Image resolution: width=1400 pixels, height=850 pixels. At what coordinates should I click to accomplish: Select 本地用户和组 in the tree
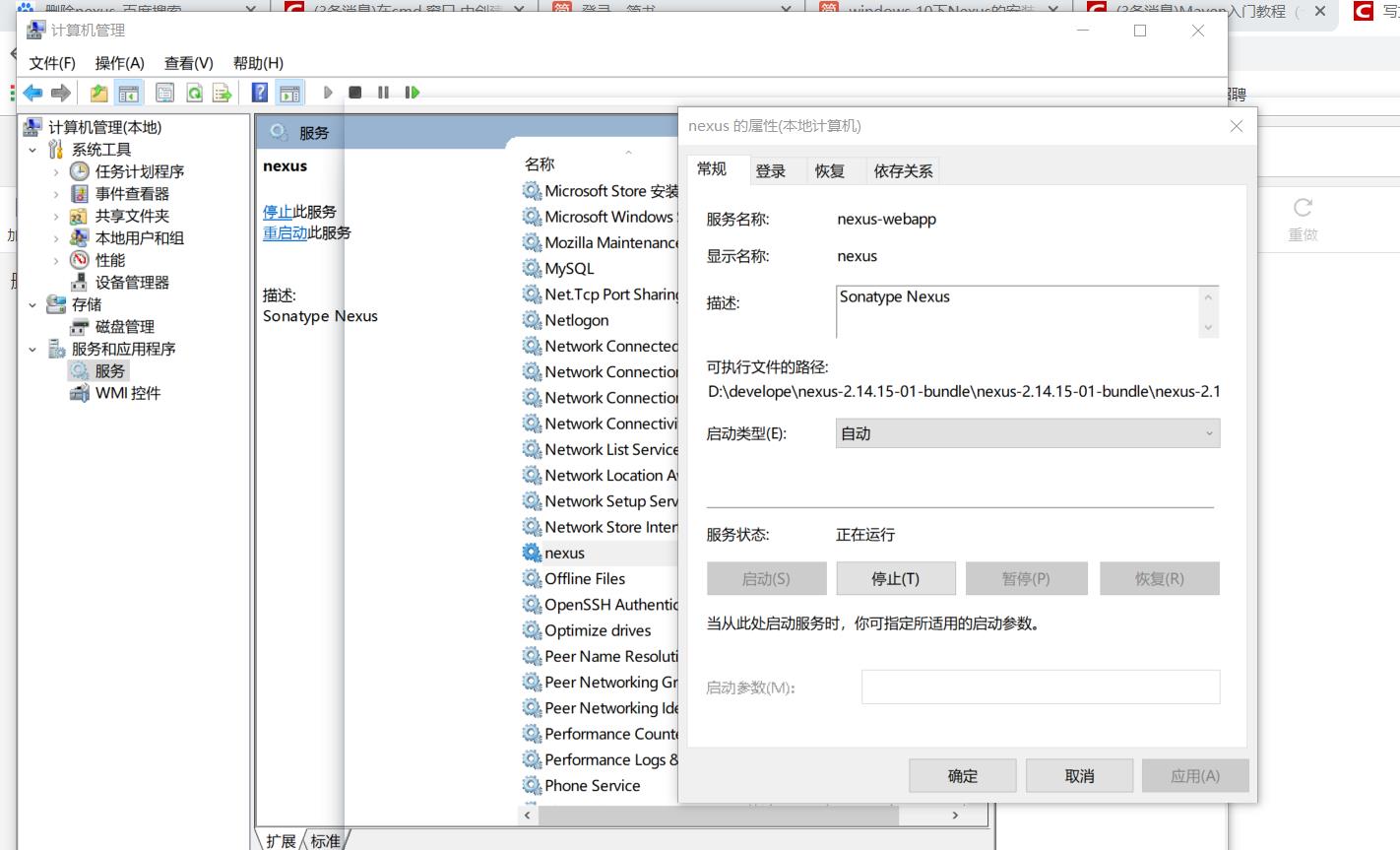click(x=140, y=238)
